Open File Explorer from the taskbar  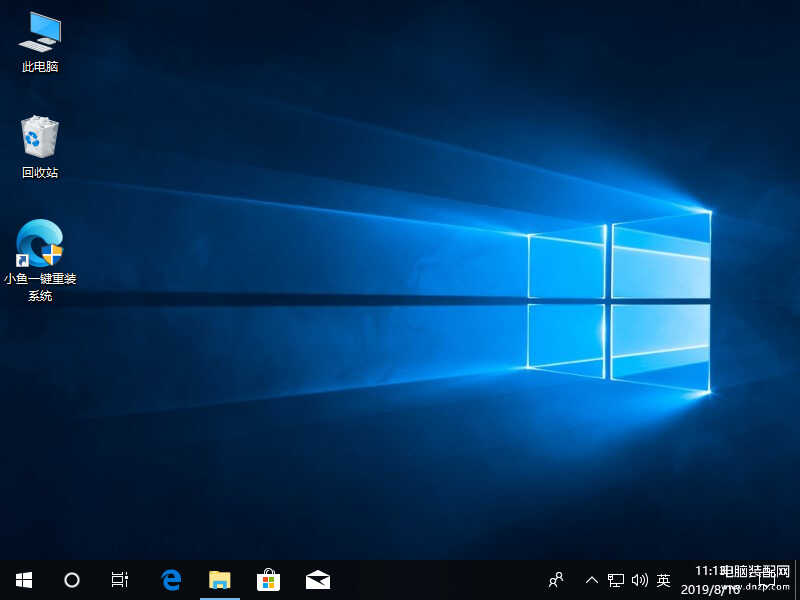[x=220, y=580]
